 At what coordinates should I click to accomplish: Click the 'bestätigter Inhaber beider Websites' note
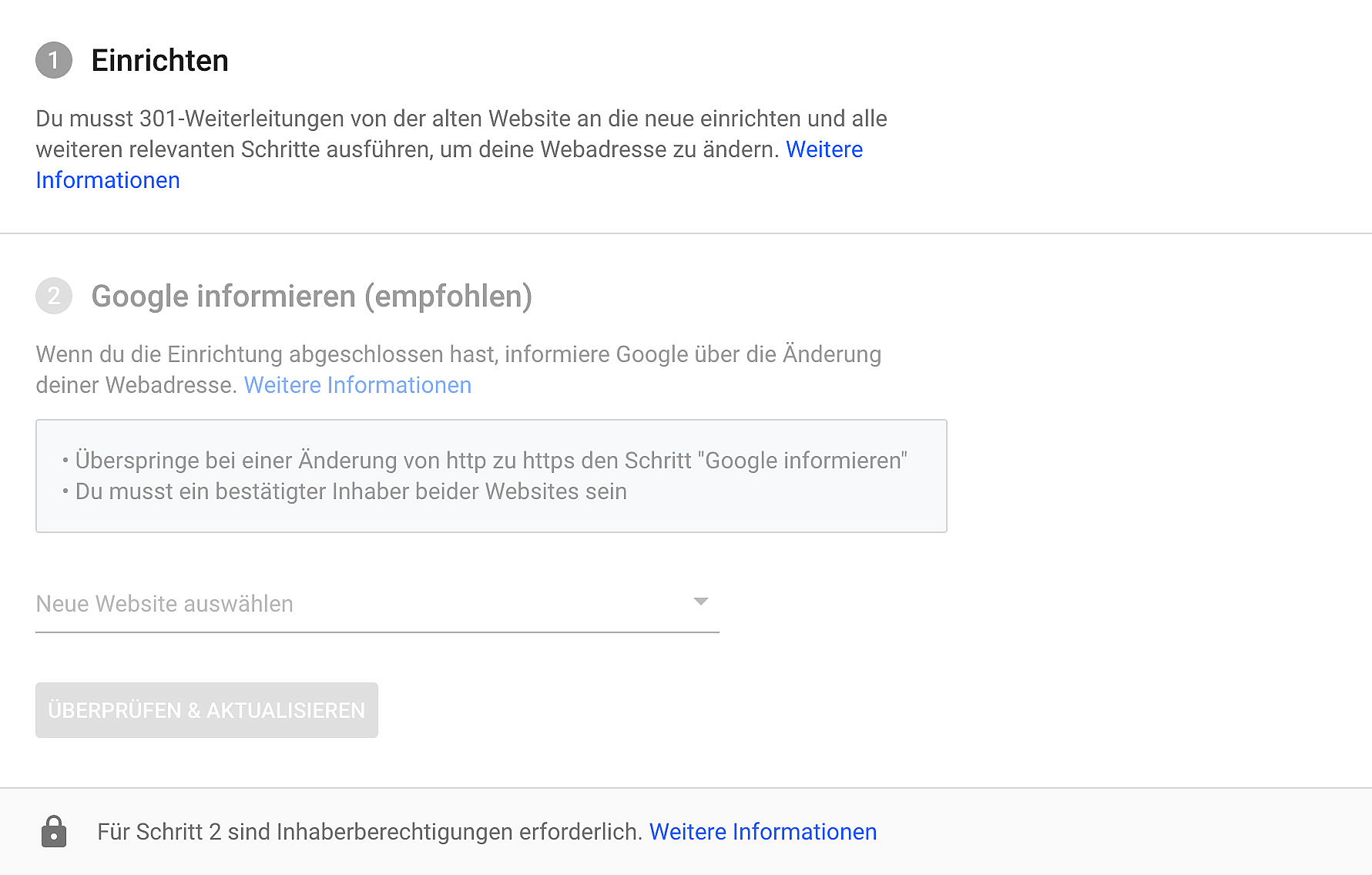[351, 491]
